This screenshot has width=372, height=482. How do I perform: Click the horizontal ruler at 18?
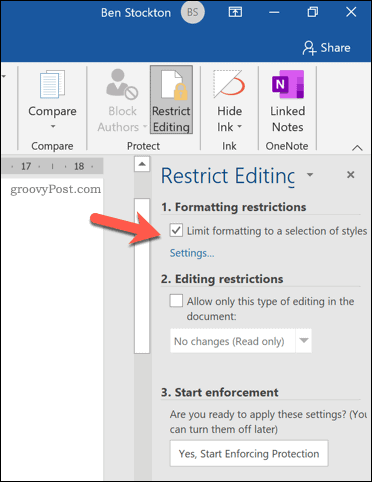pyautogui.click(x=79, y=166)
